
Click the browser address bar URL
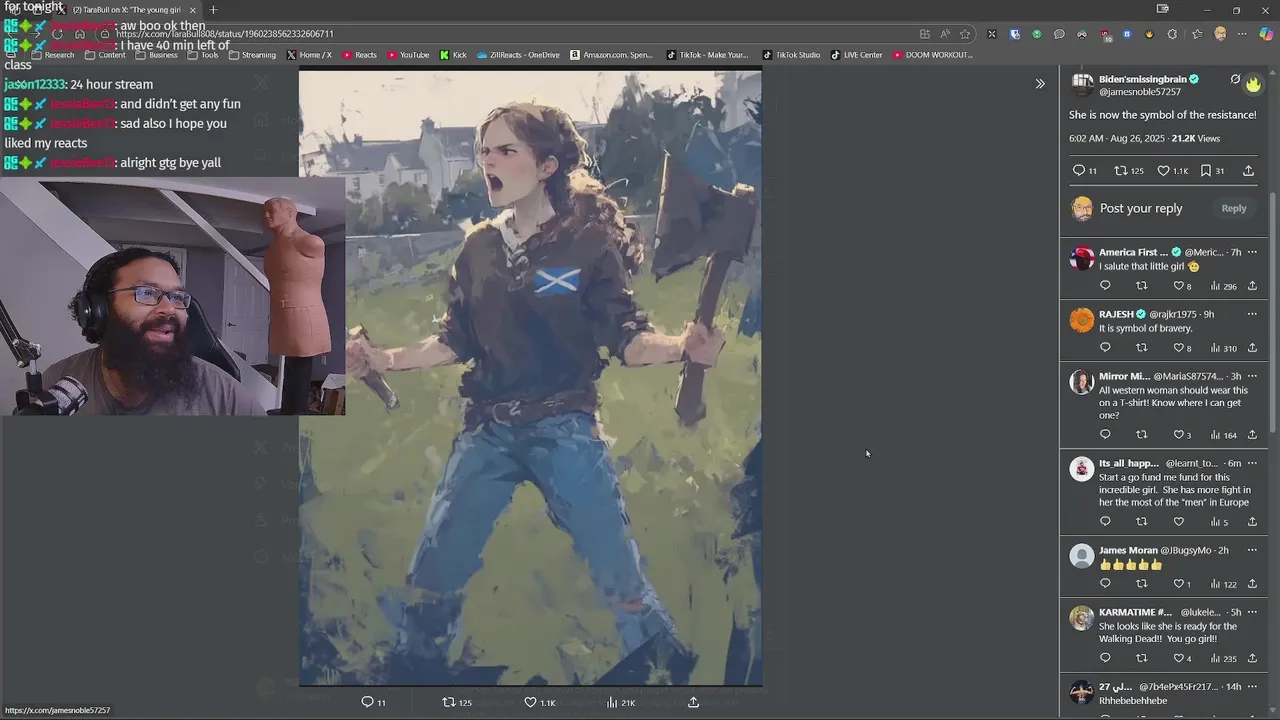click(x=224, y=34)
